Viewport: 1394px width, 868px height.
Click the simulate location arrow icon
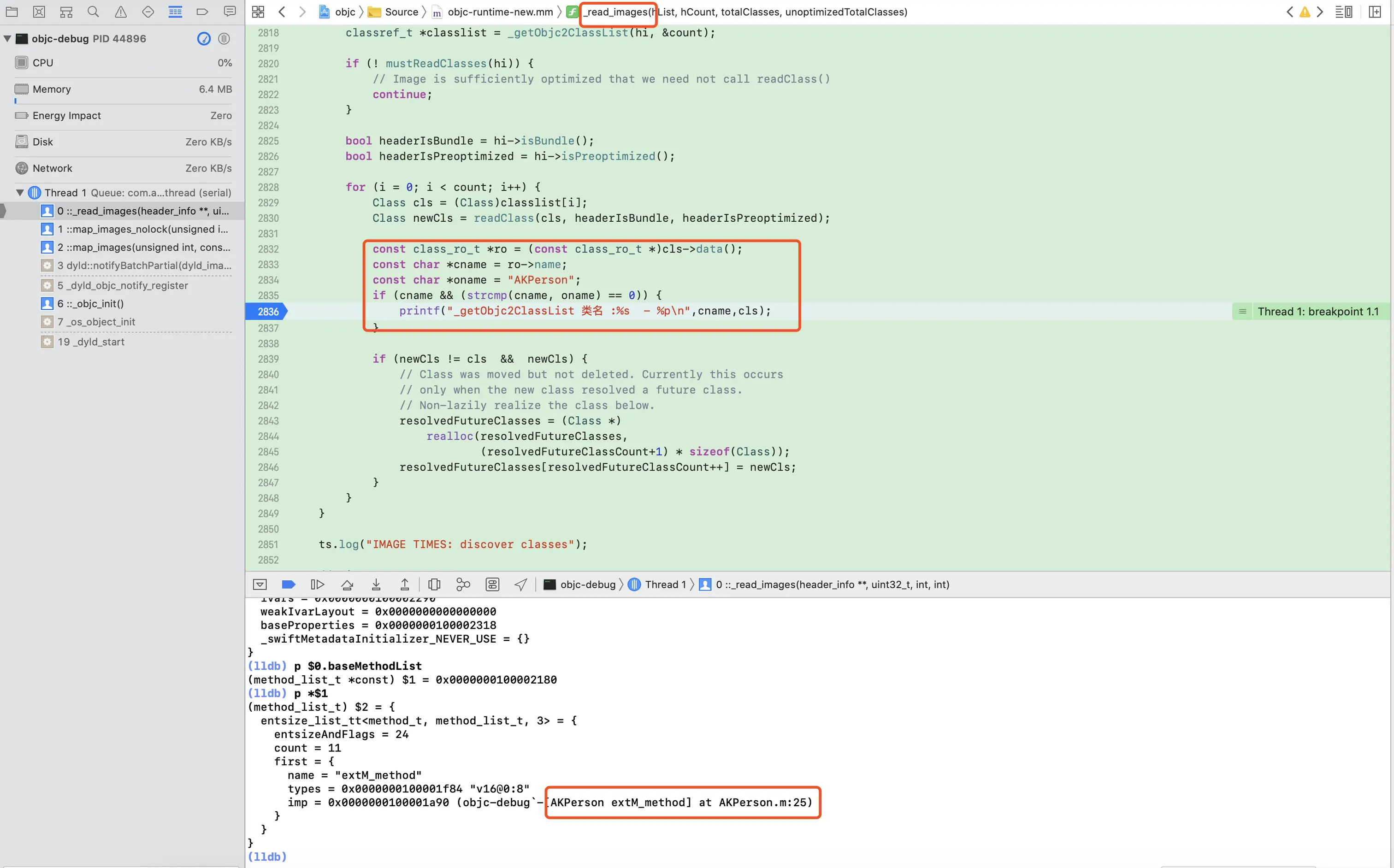pos(521,585)
